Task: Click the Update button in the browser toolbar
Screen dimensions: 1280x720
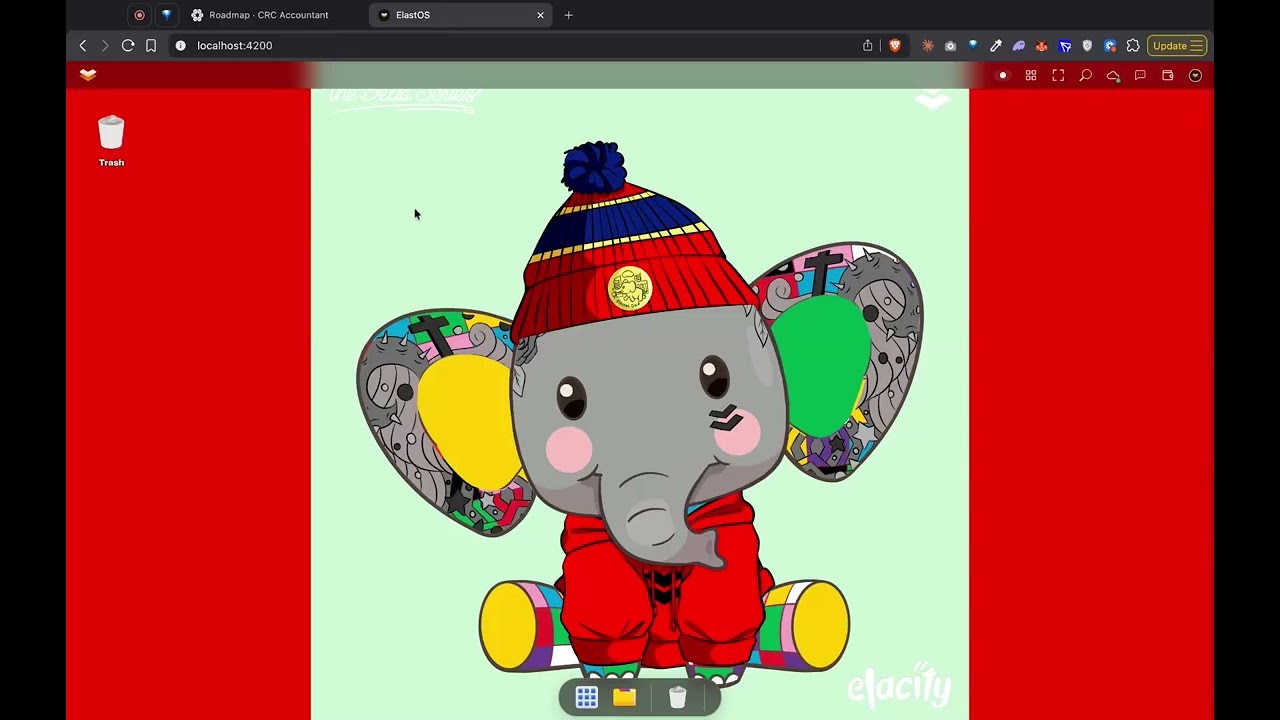Action: click(1177, 45)
